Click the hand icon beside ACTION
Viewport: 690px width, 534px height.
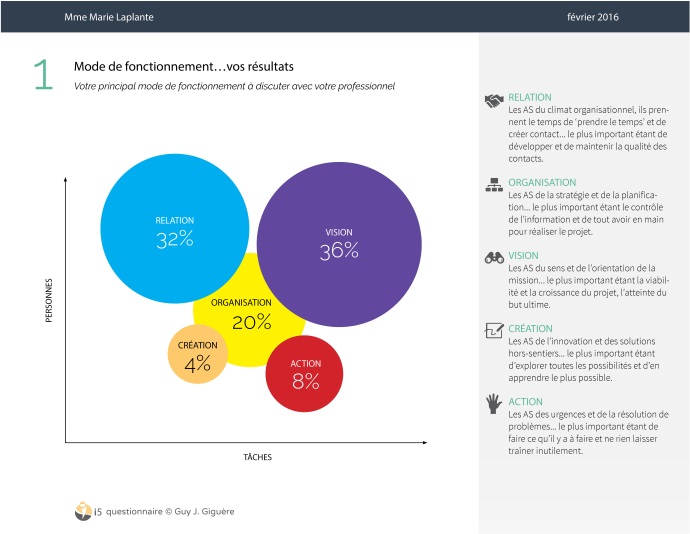[494, 404]
